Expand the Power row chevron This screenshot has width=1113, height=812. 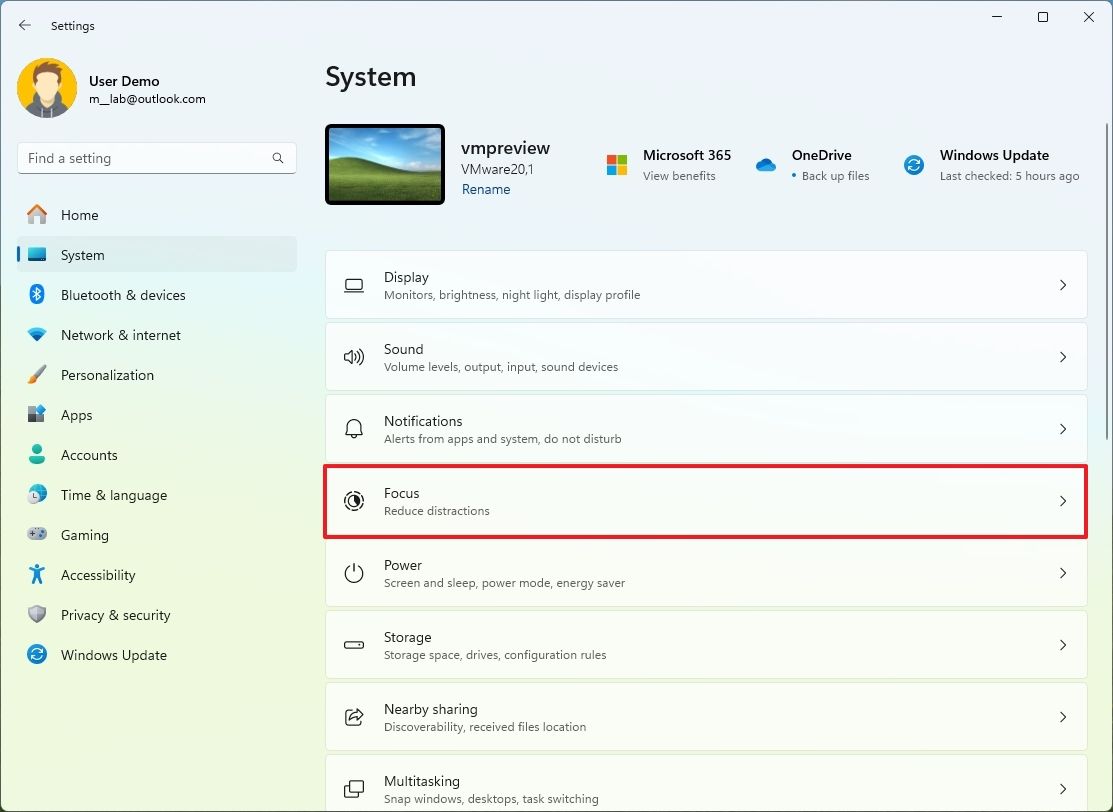point(1062,573)
